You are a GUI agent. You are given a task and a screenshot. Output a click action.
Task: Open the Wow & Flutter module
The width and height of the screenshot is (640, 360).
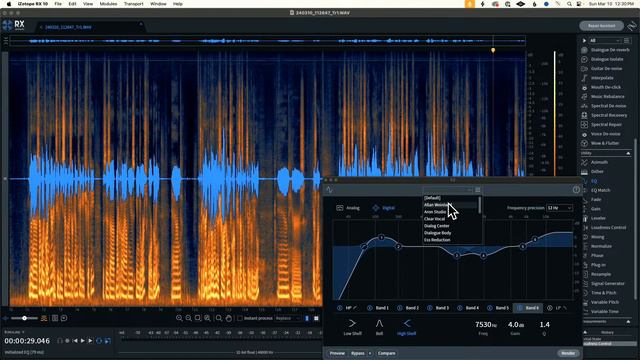[606, 143]
